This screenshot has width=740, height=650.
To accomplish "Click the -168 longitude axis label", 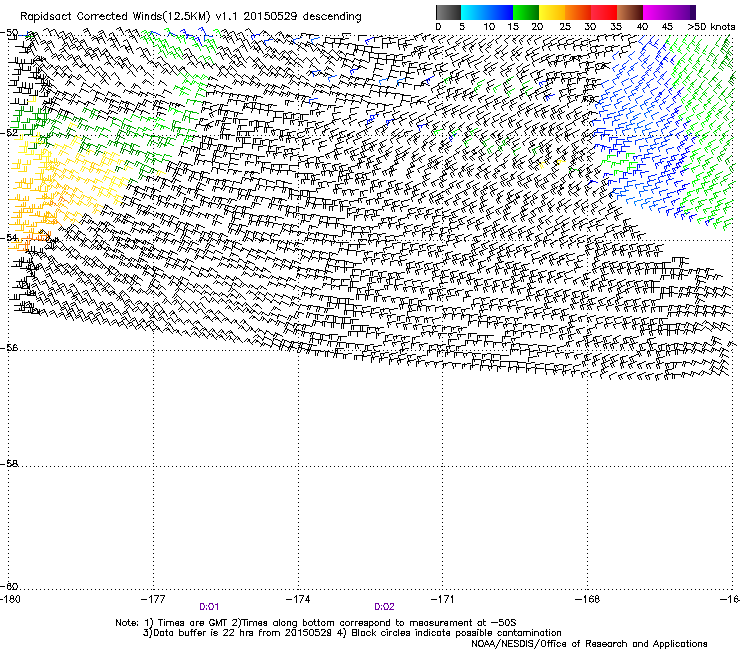I will pyautogui.click(x=588, y=599).
